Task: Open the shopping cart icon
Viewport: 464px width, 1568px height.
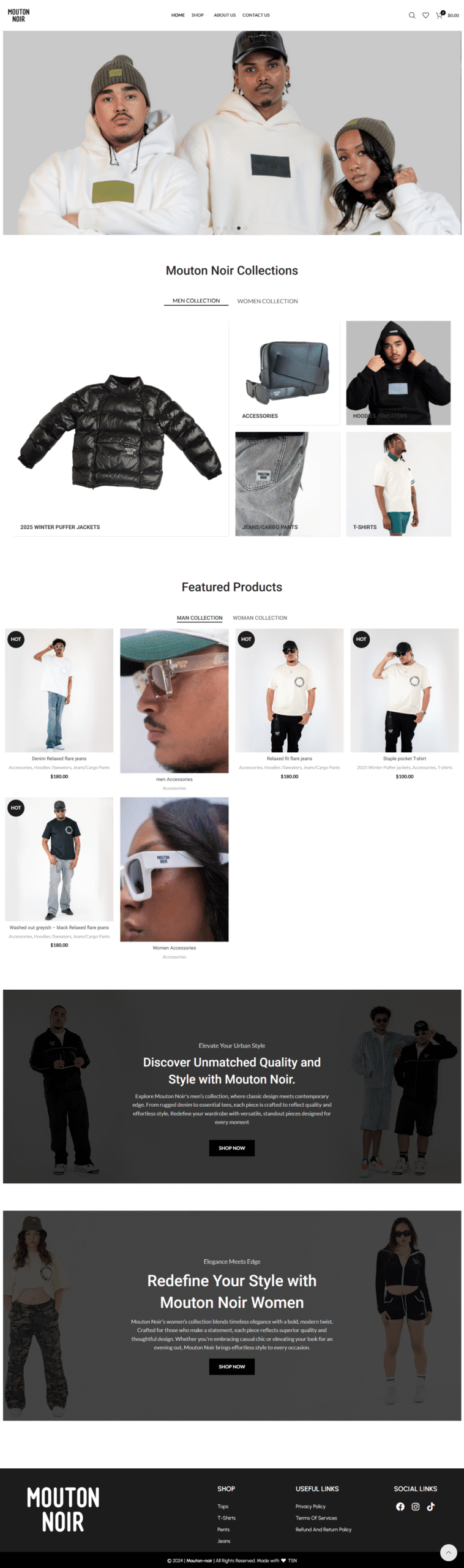Action: point(440,15)
